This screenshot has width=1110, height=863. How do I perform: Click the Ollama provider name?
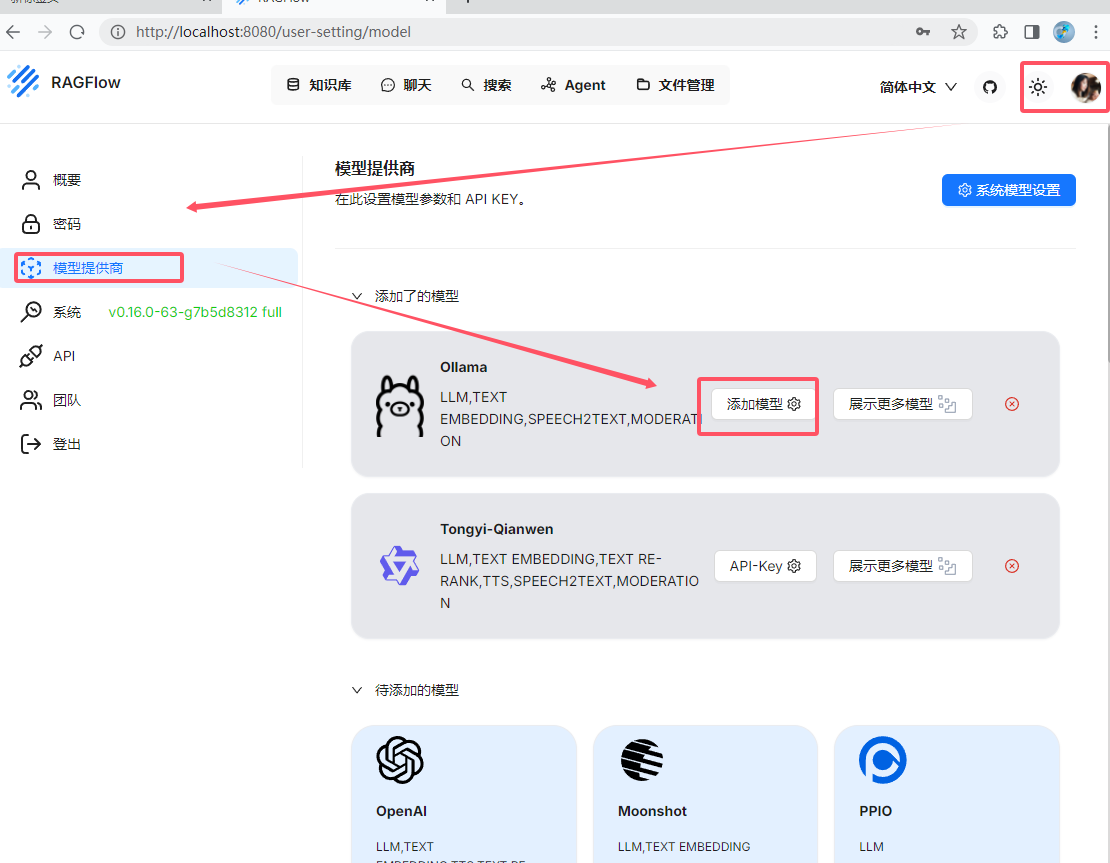point(464,367)
